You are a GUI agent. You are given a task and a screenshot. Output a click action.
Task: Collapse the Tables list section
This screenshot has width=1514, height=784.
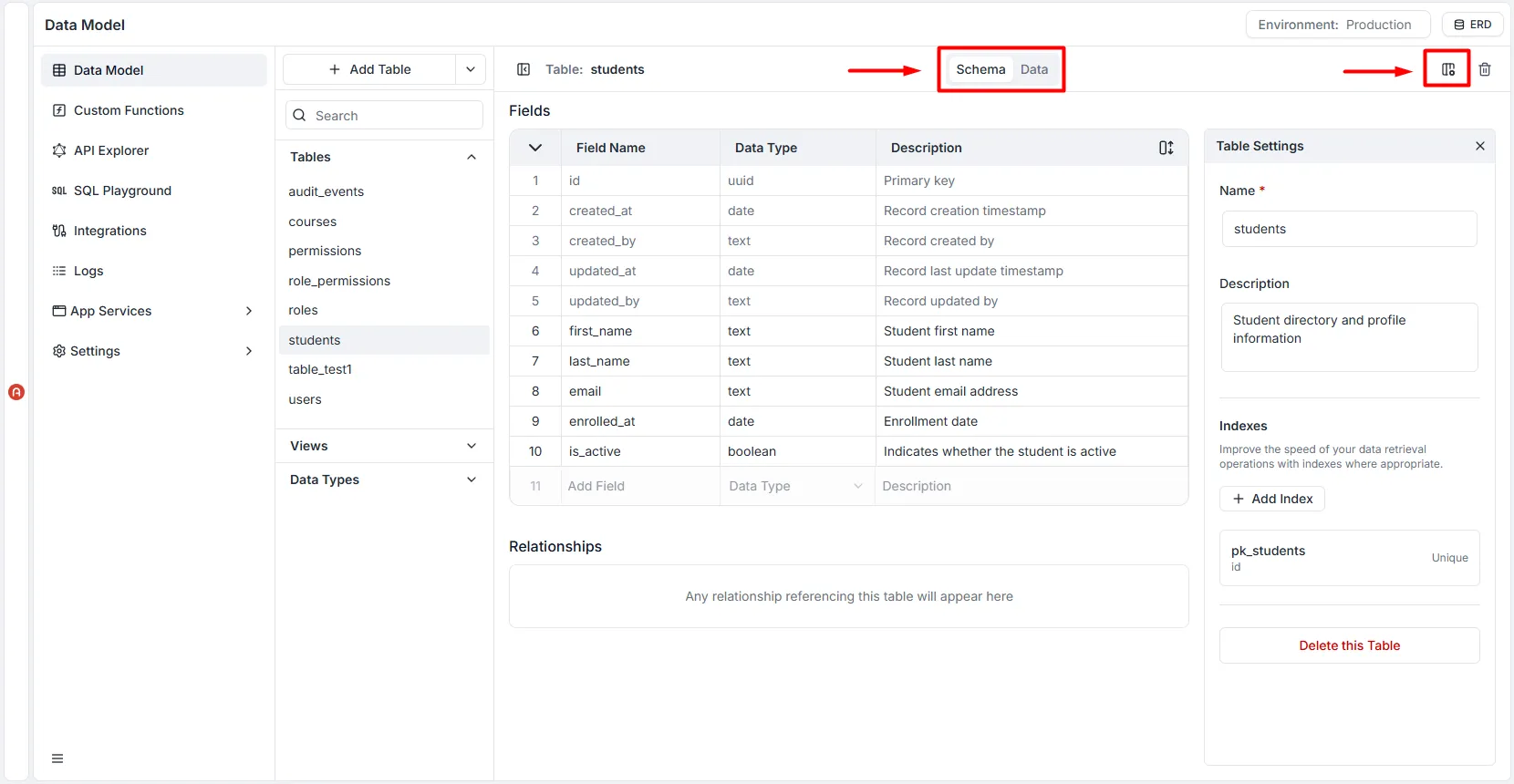471,157
